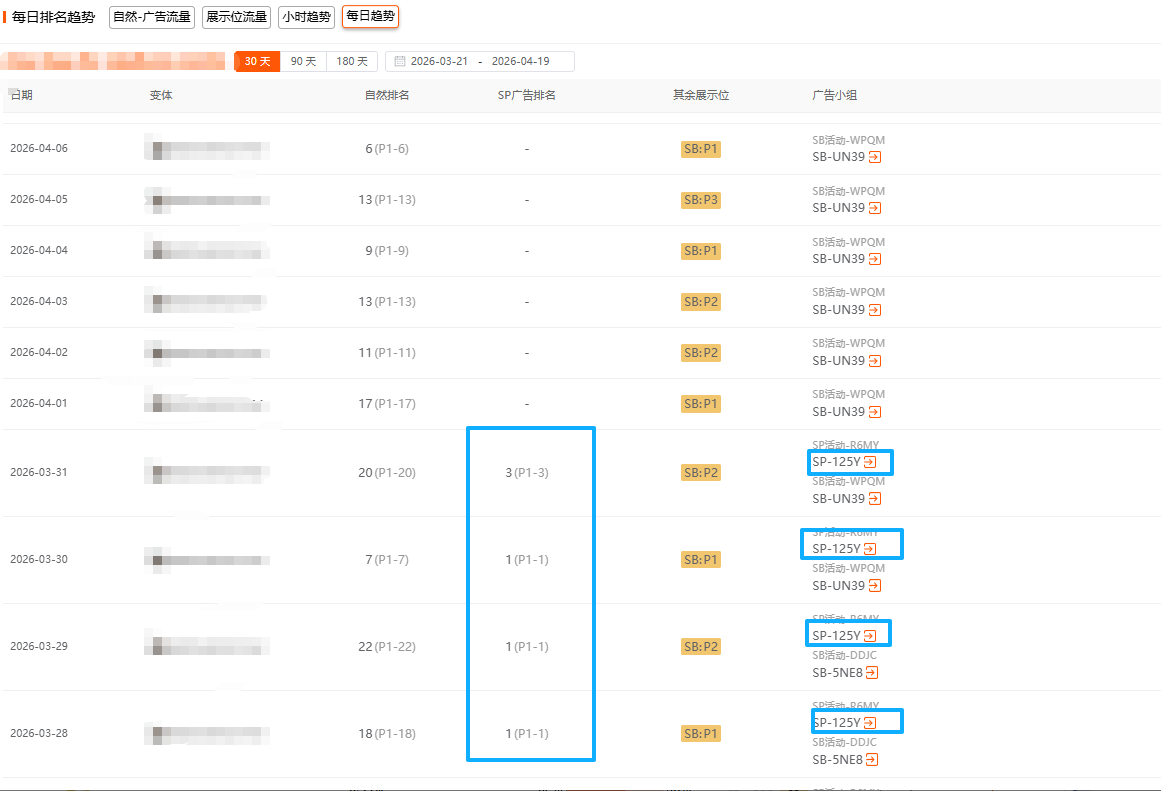Switch range to 90 天

click(x=303, y=62)
